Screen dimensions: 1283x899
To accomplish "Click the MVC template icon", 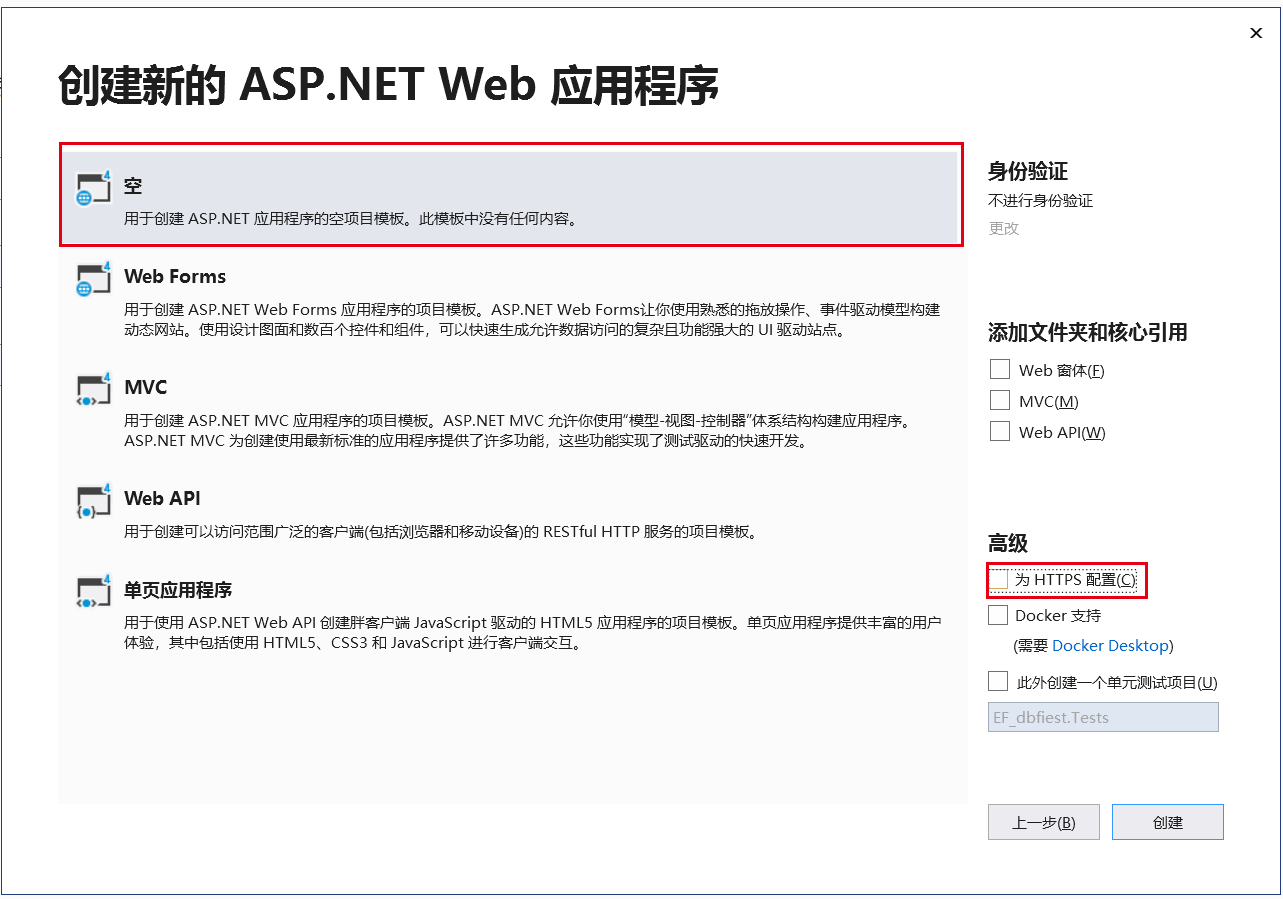I will pyautogui.click(x=93, y=389).
